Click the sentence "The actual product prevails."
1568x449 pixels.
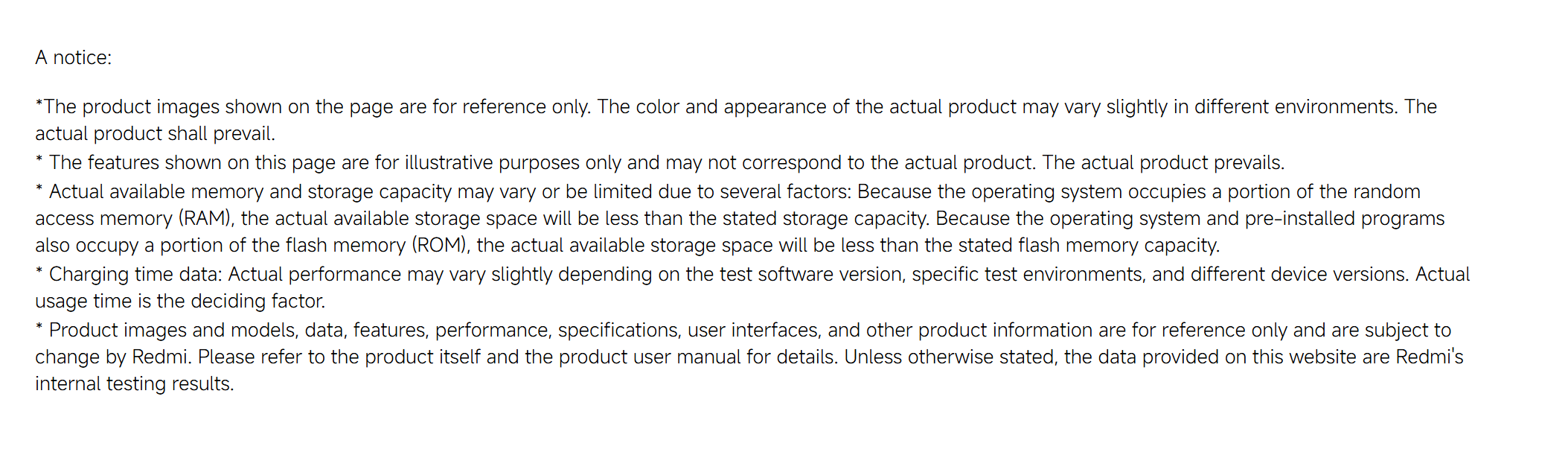1163,163
